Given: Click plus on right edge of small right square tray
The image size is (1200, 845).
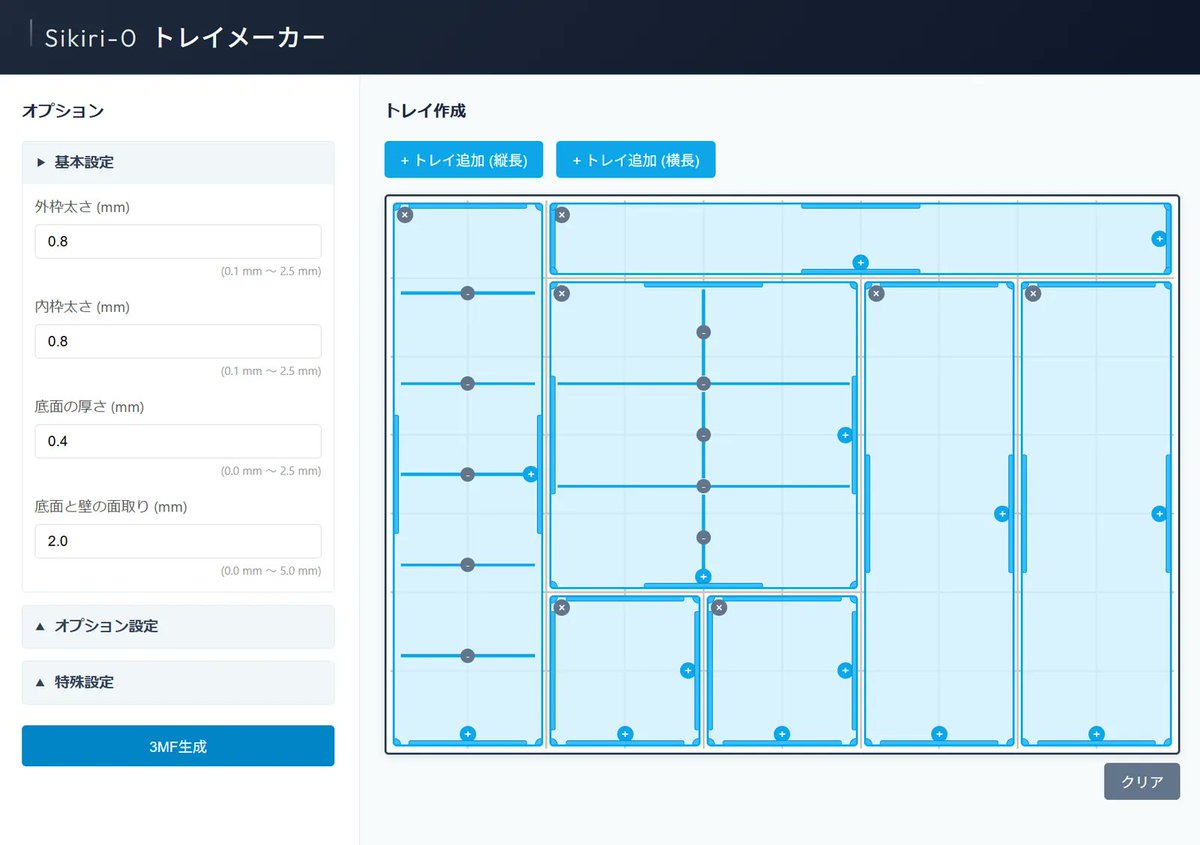Looking at the screenshot, I should (x=845, y=671).
